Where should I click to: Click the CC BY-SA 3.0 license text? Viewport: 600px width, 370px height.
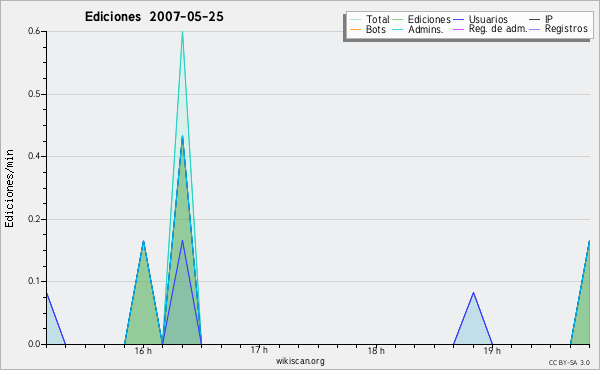pos(569,362)
